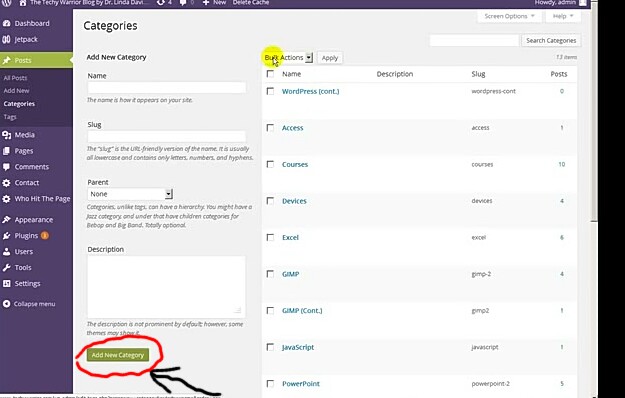
Task: Sort by the Description column header
Action: click(x=395, y=74)
